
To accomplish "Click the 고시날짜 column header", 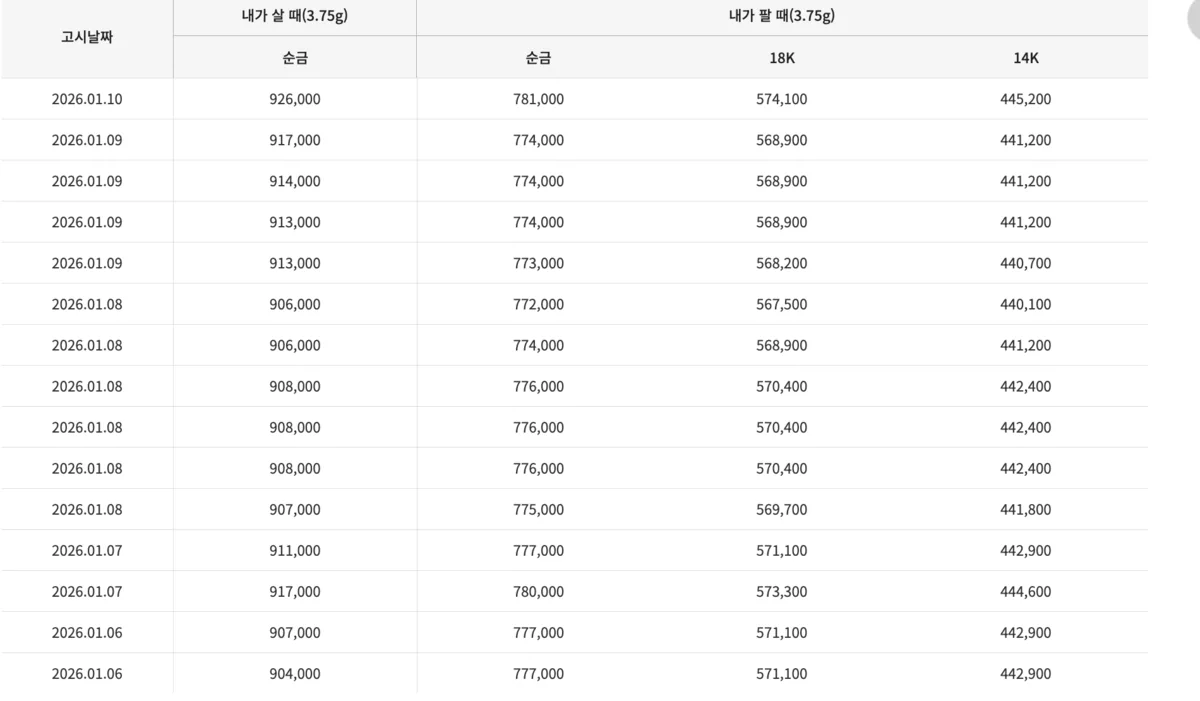I will [86, 38].
